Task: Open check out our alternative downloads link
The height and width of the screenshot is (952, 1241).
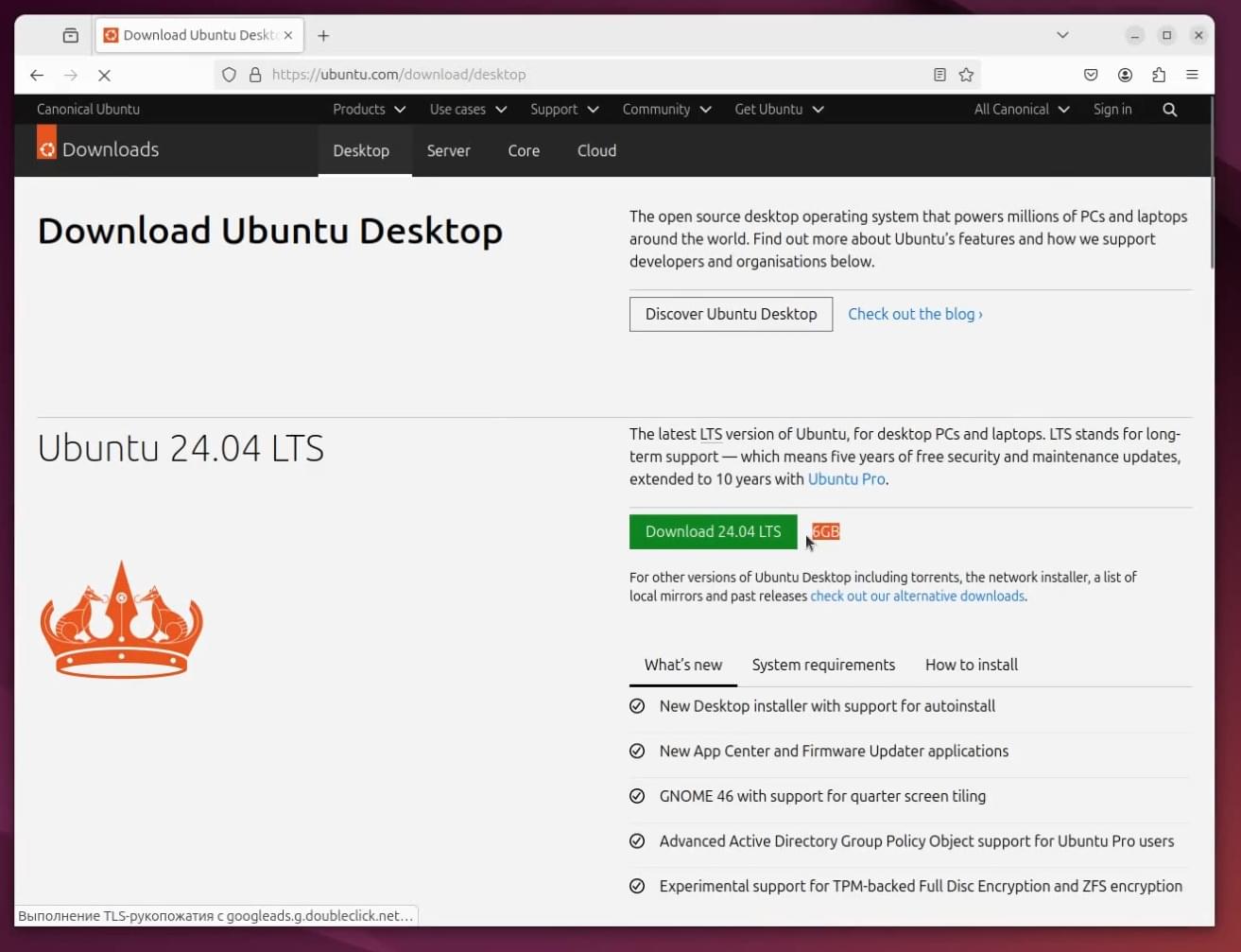Action: [917, 597]
